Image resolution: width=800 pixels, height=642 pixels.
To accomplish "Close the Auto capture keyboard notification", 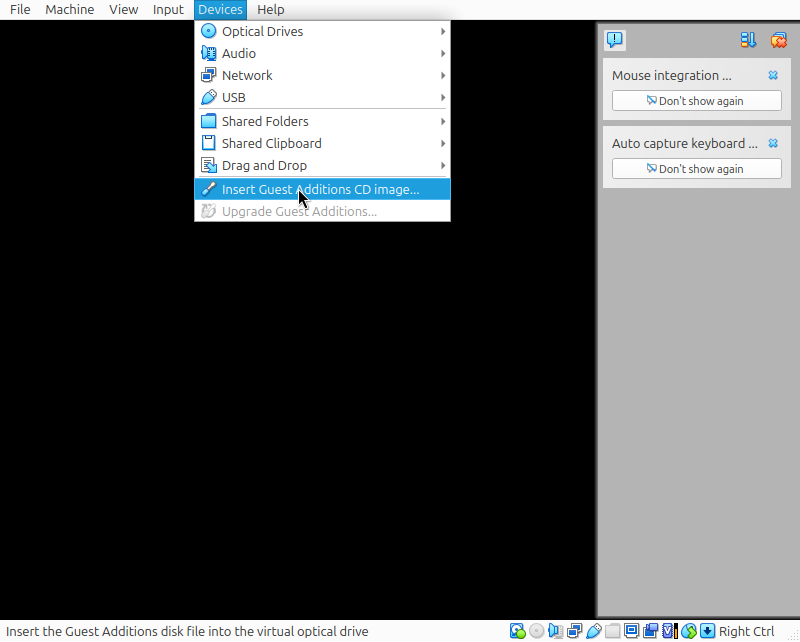I will 773,144.
